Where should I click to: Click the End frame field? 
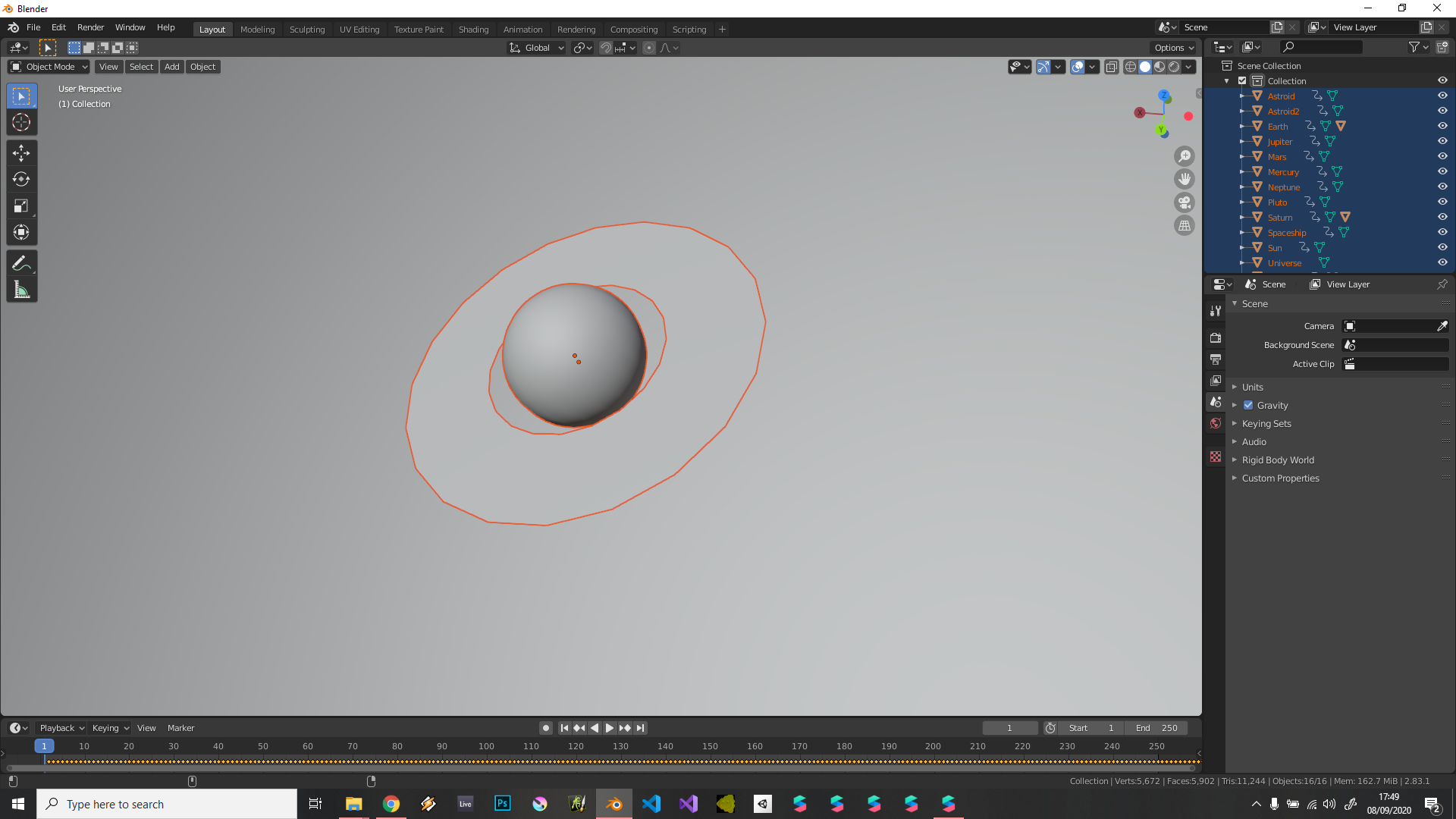(1157, 728)
